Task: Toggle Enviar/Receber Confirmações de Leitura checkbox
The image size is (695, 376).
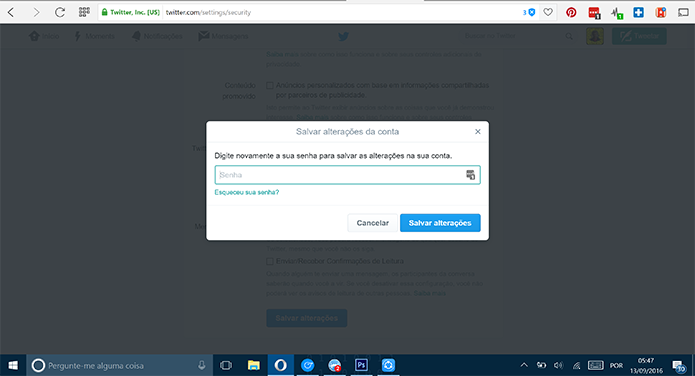Action: coord(269,261)
